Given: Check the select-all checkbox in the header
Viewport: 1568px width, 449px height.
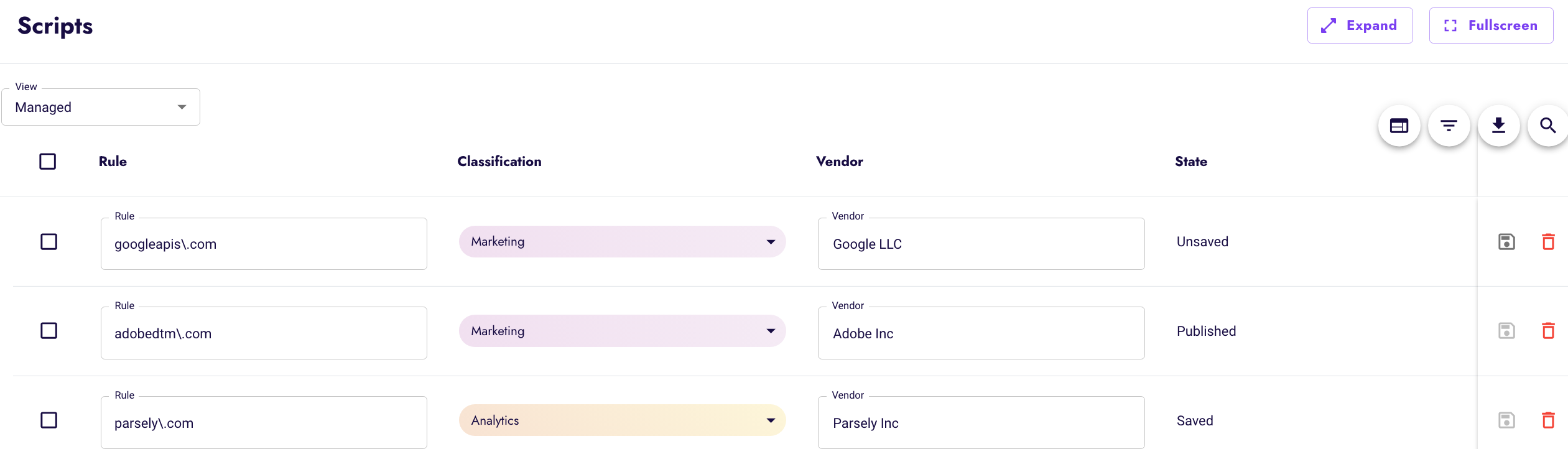Looking at the screenshot, I should click(47, 161).
